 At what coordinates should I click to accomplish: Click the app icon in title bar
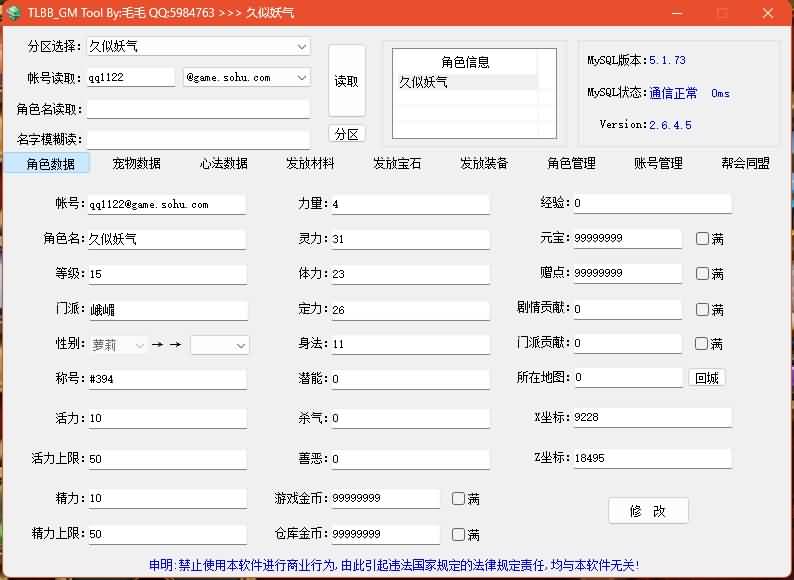tap(13, 12)
